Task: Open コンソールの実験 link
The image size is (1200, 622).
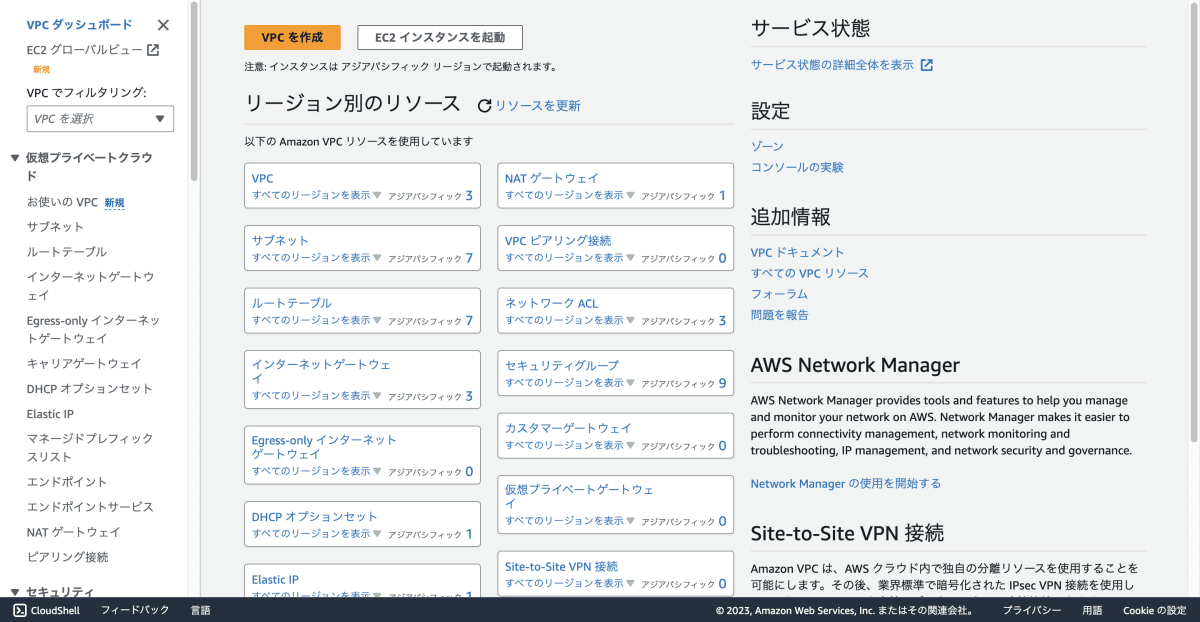Action: click(x=797, y=168)
